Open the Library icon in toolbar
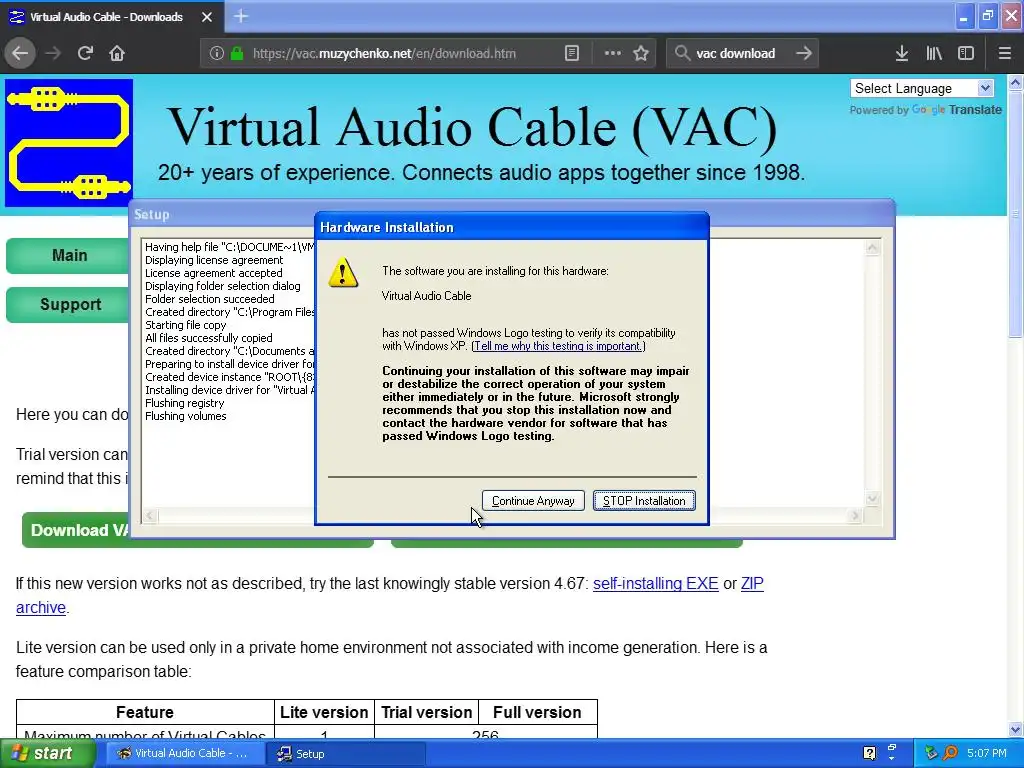 click(934, 54)
